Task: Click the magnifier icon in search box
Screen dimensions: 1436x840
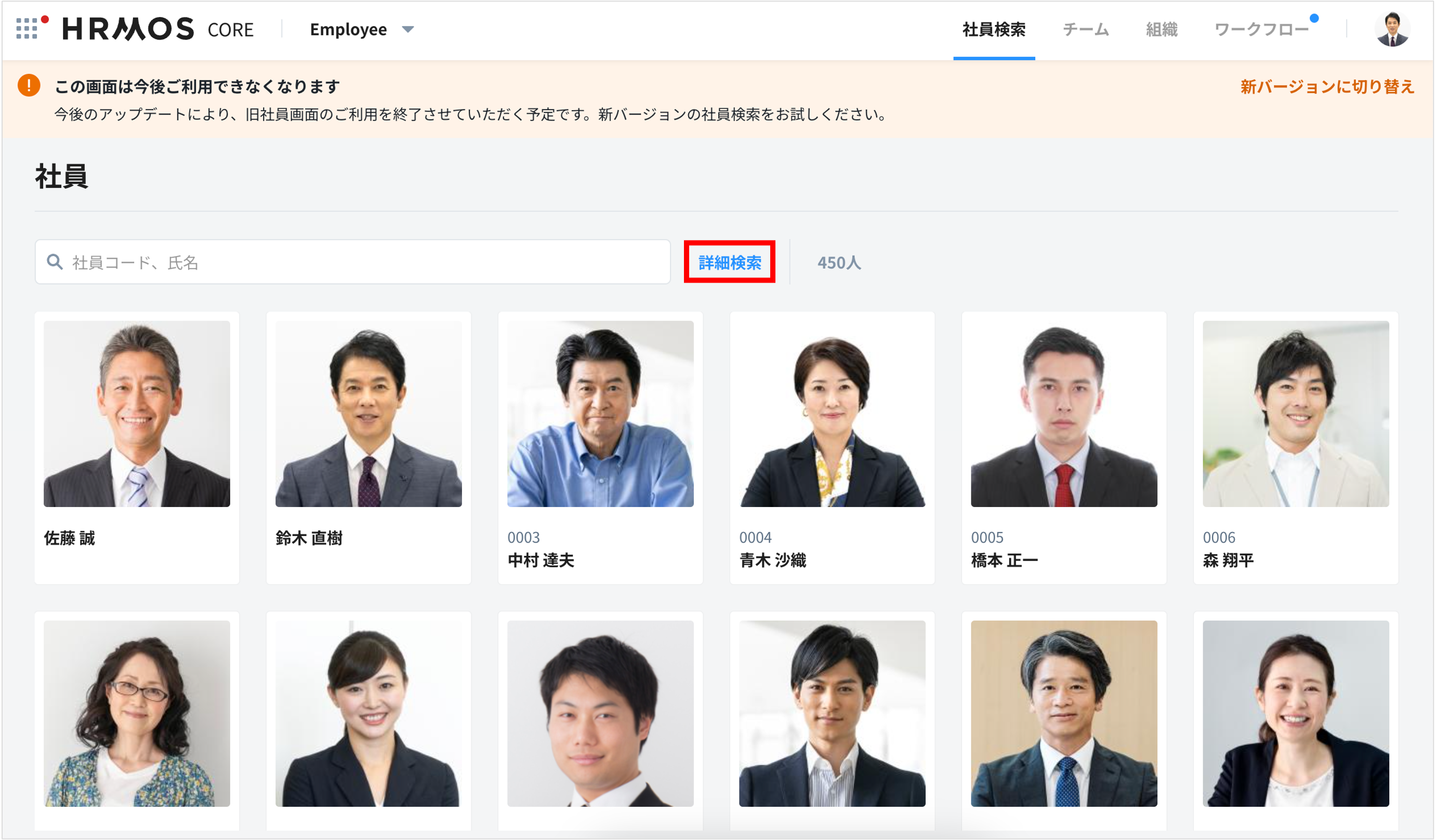Action: pyautogui.click(x=54, y=262)
